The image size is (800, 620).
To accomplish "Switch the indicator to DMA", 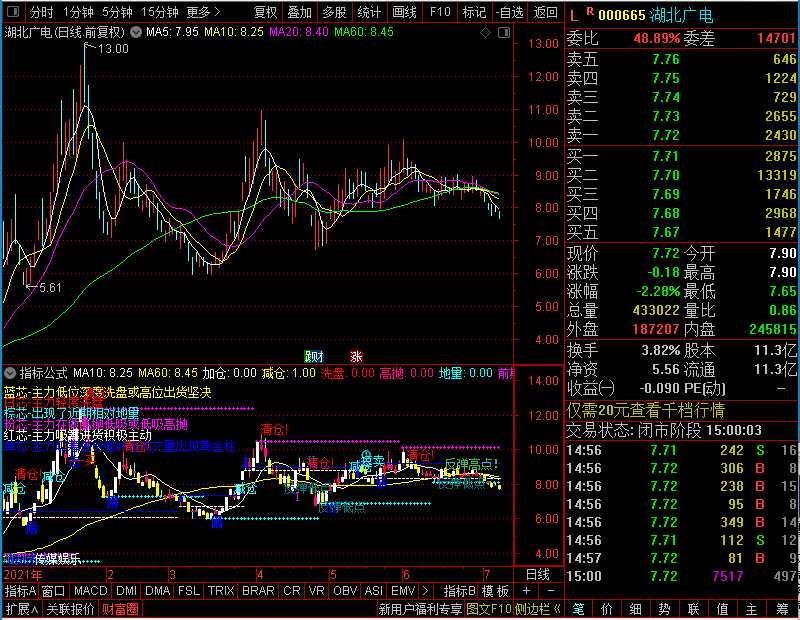I will [x=157, y=591].
